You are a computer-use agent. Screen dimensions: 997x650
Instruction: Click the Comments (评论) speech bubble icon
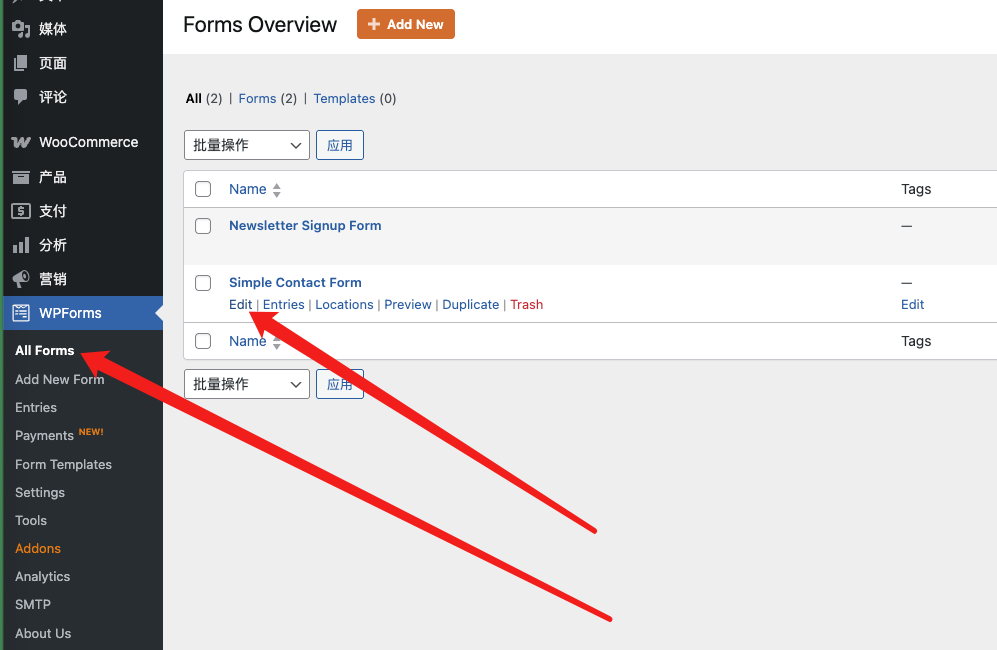coord(21,97)
